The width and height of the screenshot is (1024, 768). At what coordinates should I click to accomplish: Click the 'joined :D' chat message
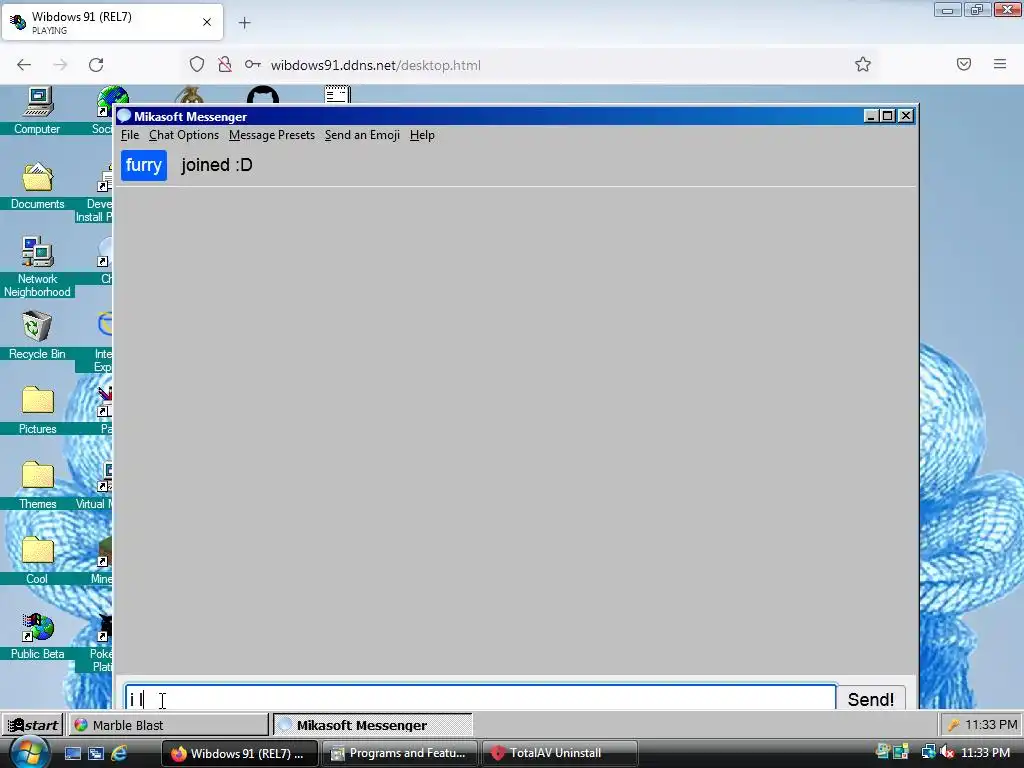point(217,165)
